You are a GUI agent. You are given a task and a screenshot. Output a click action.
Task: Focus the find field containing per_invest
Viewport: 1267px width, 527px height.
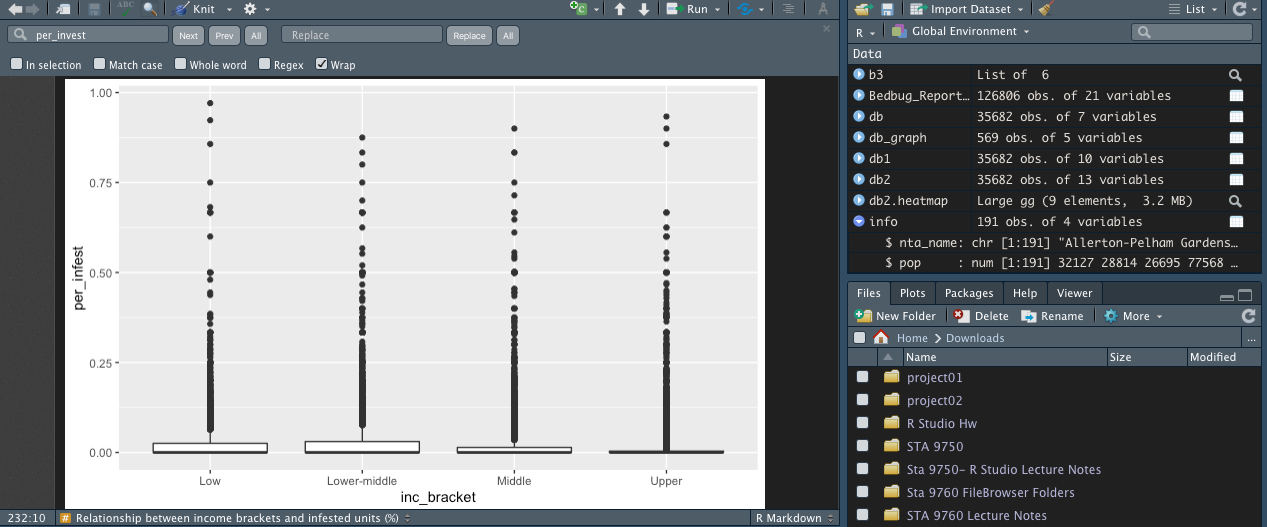87,35
